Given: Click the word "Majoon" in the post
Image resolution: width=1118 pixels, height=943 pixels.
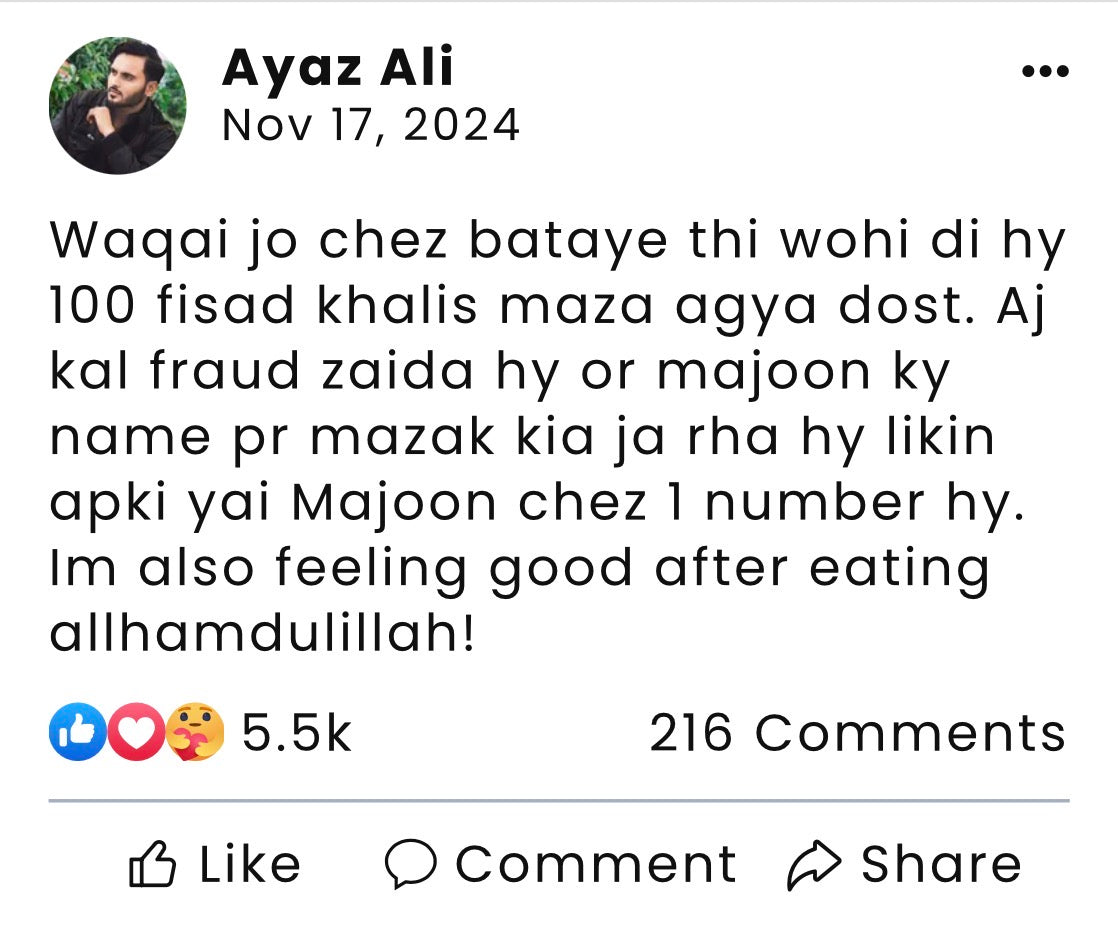Looking at the screenshot, I should [x=395, y=503].
